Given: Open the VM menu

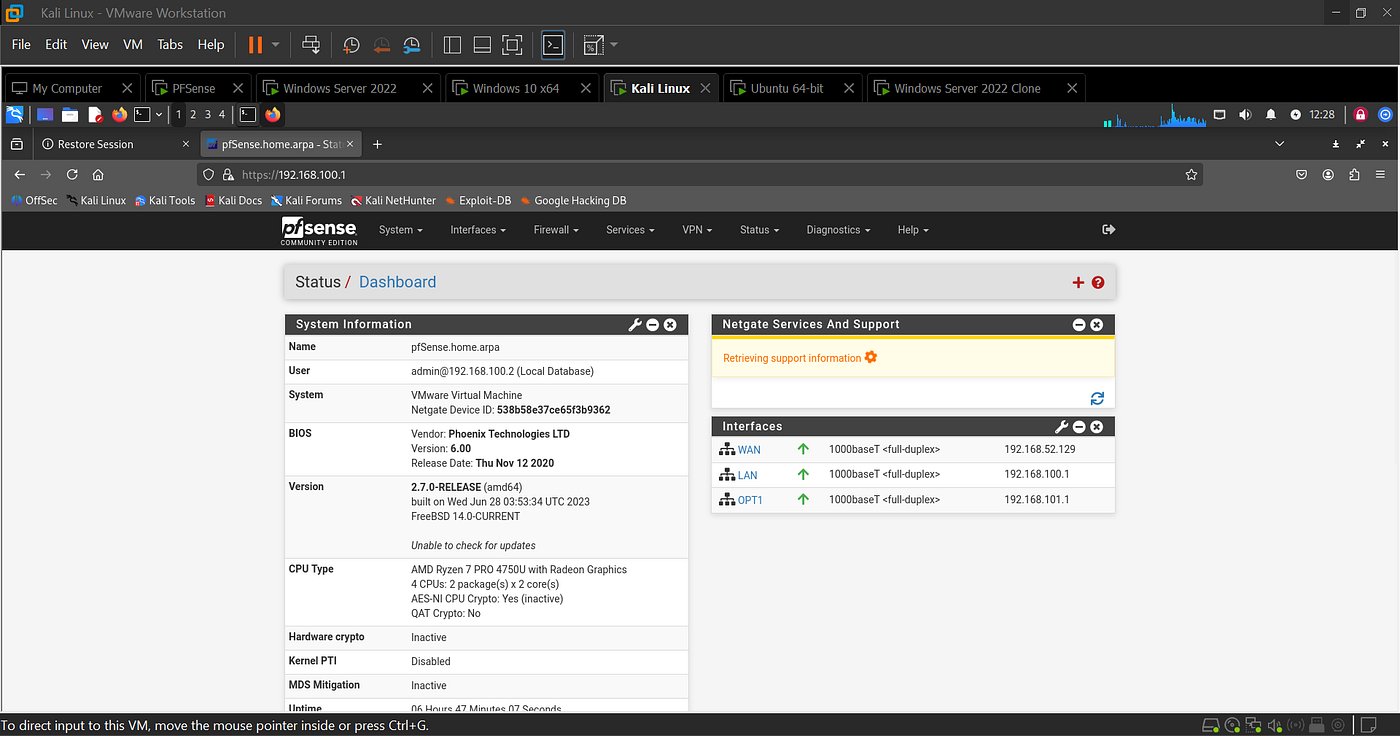Looking at the screenshot, I should tap(133, 45).
